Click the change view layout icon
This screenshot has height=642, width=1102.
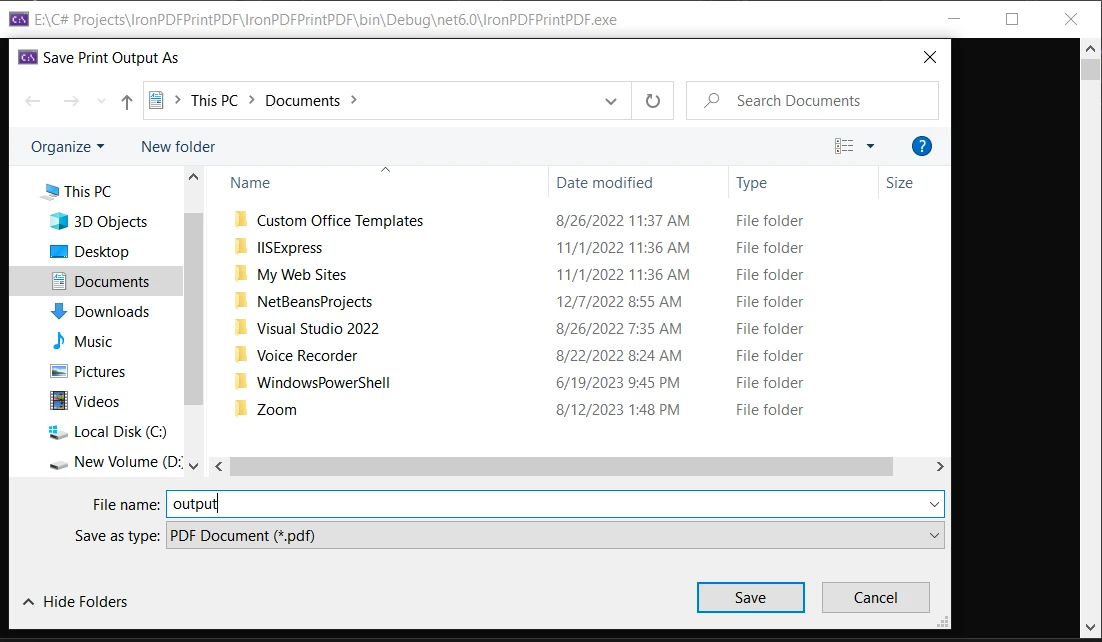[x=844, y=146]
